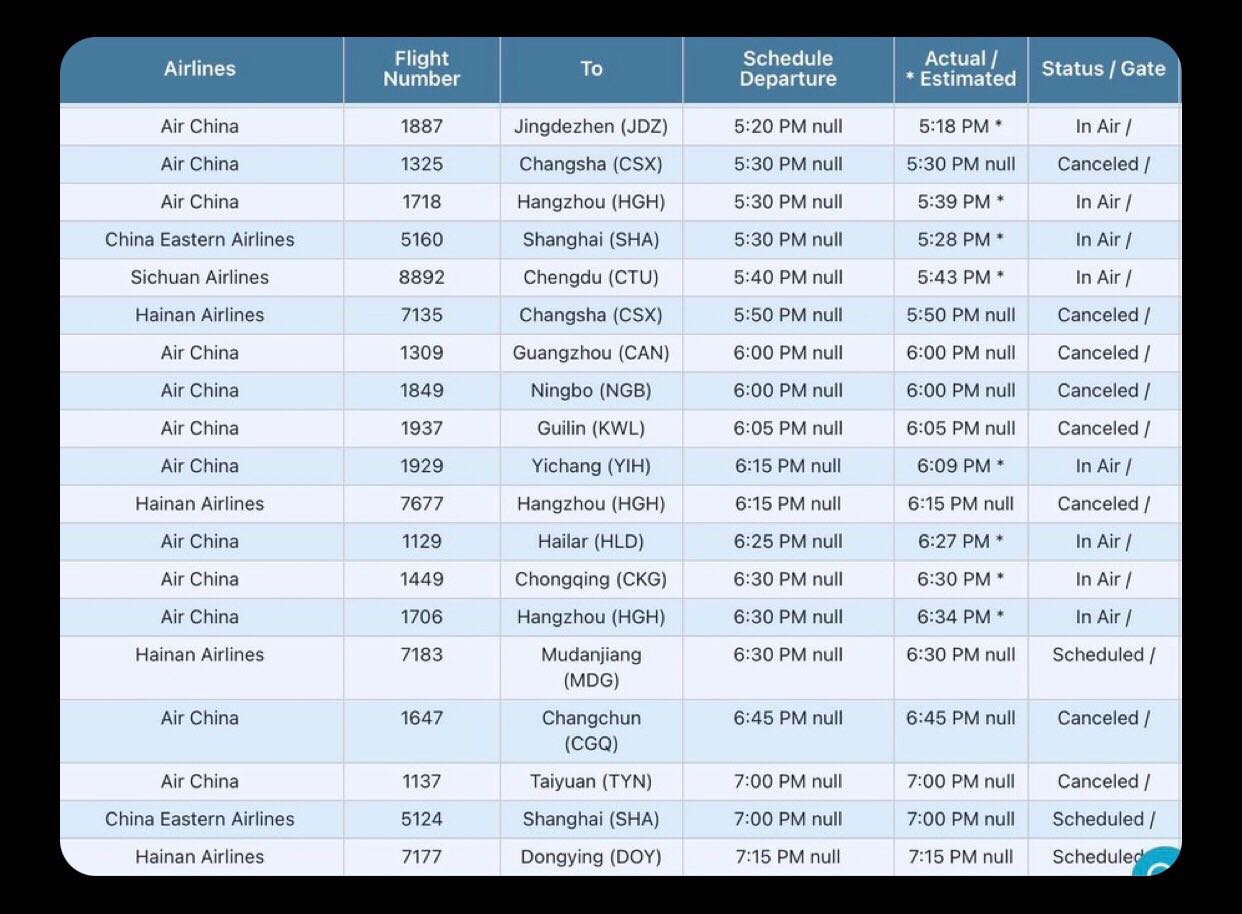
Task: Click Guilin (KWL) destination
Action: 591,428
